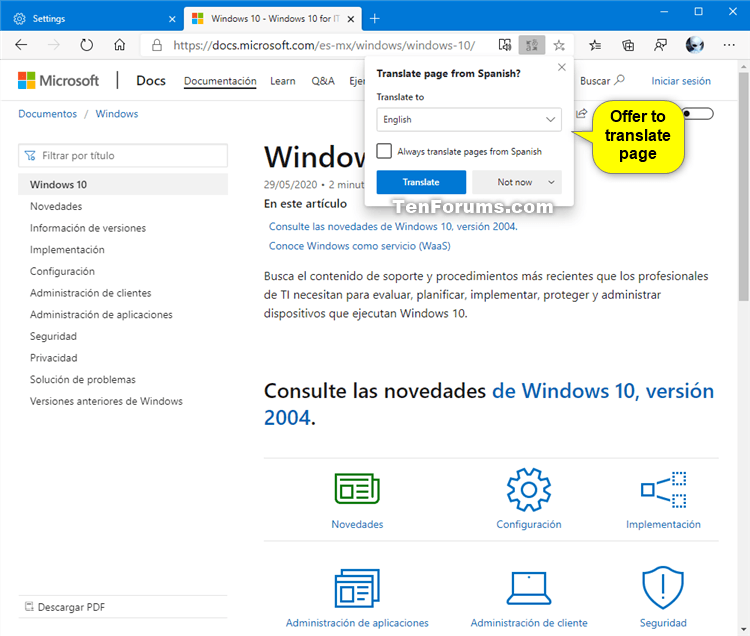The image size is (750, 636).
Task: Refresh the current page
Action: [x=87, y=45]
